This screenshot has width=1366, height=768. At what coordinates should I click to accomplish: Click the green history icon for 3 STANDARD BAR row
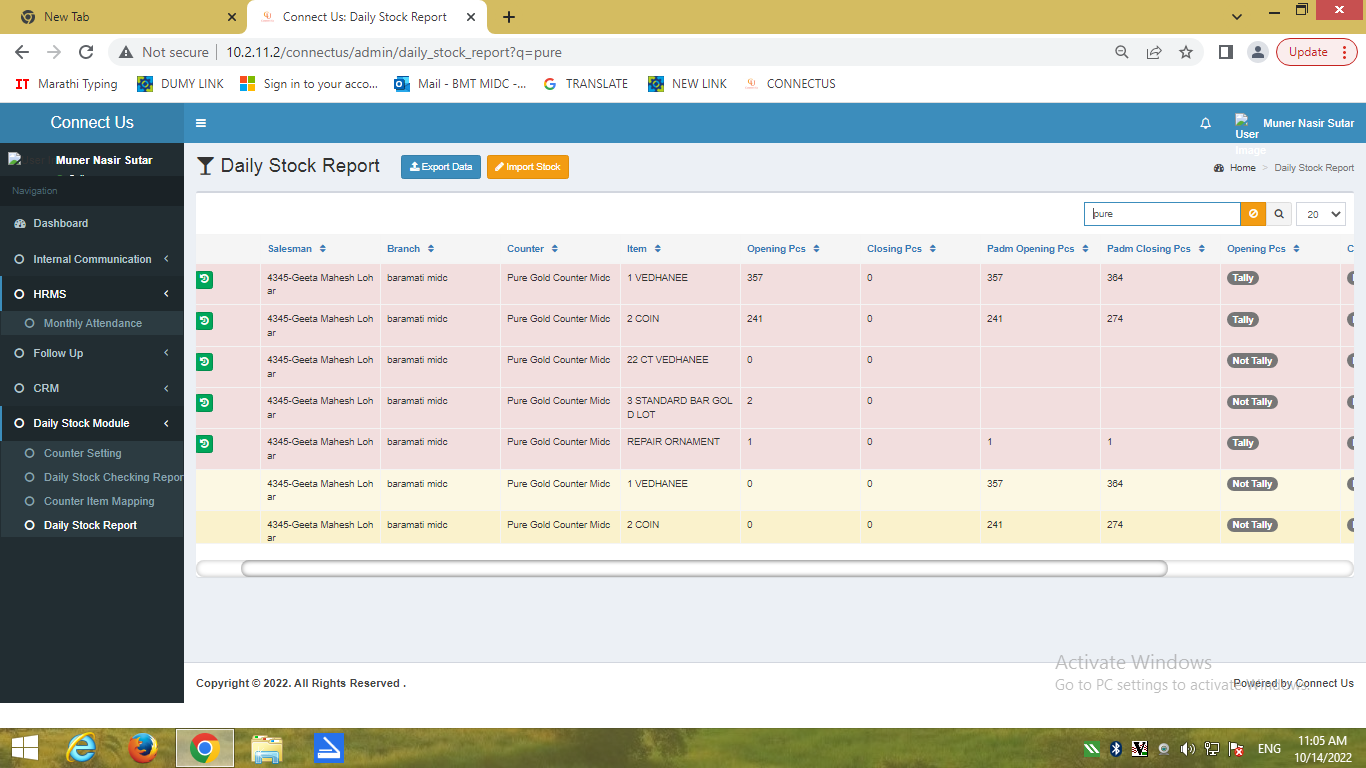point(204,403)
